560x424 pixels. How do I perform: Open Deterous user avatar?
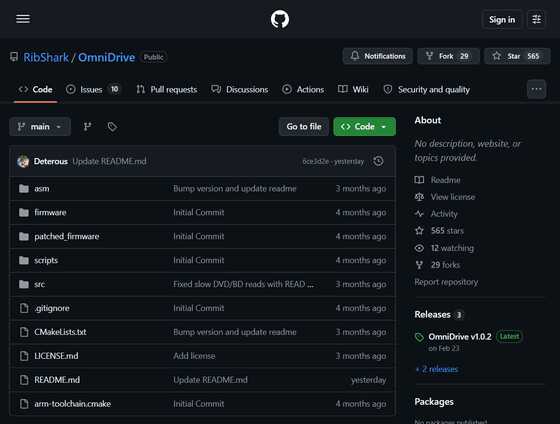tap(23, 161)
